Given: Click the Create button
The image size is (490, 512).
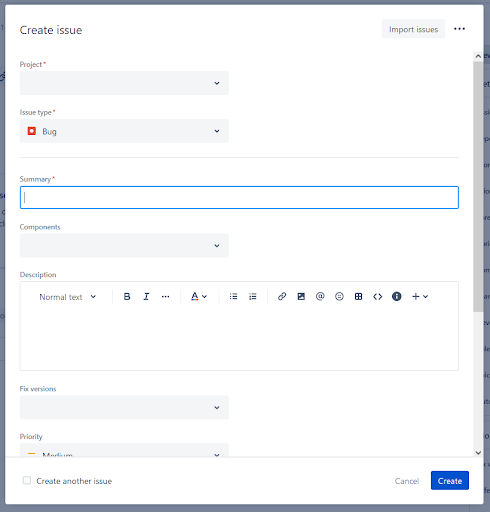Looking at the screenshot, I should (450, 481).
